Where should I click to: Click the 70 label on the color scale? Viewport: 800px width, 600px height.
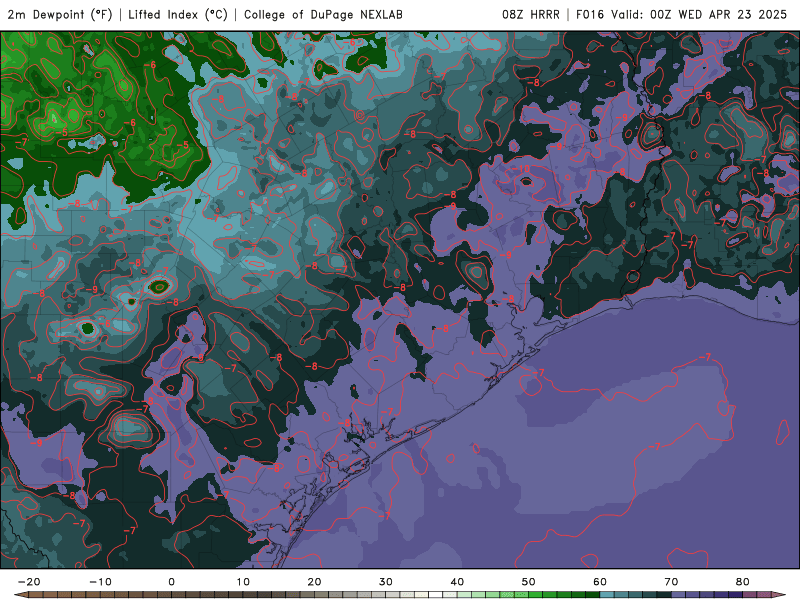click(671, 582)
